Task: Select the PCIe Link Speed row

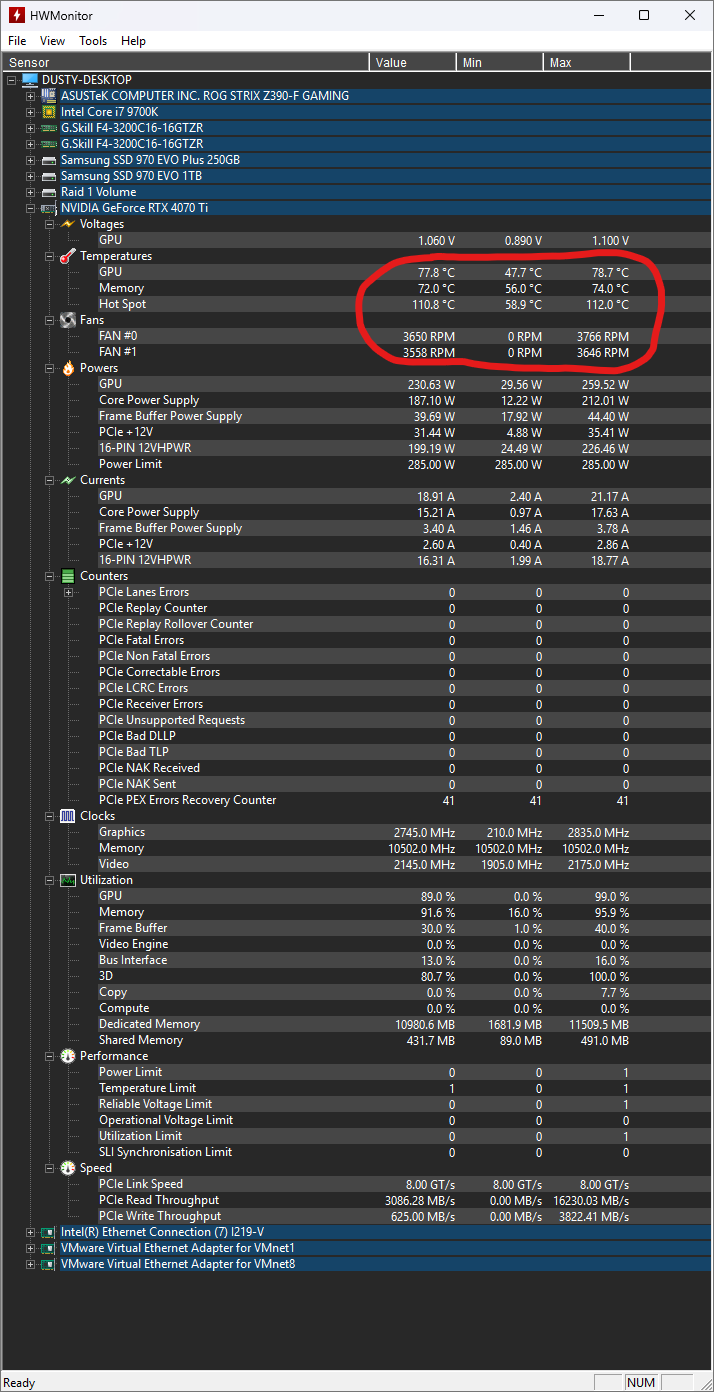Action: (404, 1184)
